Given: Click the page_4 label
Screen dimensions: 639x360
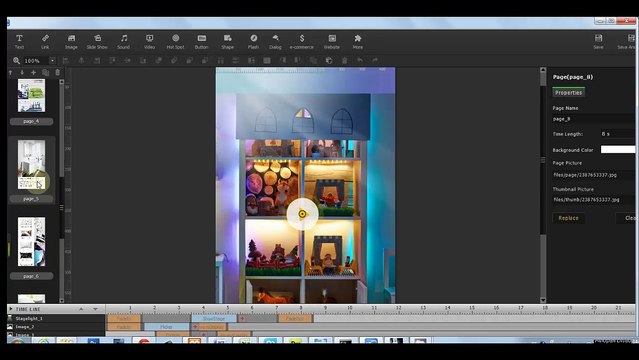Looking at the screenshot, I should pyautogui.click(x=31, y=121).
